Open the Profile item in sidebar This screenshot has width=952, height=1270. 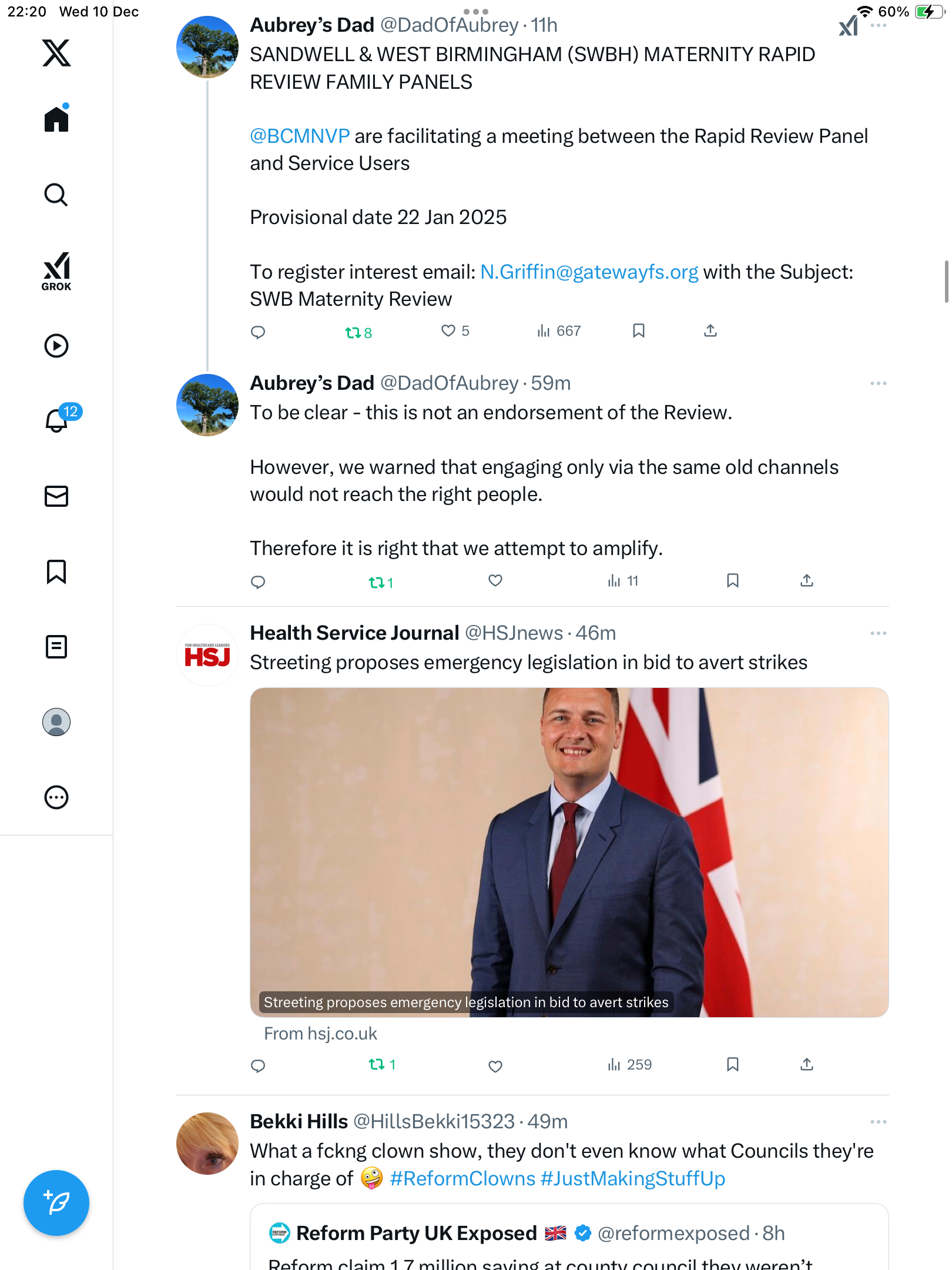[56, 722]
